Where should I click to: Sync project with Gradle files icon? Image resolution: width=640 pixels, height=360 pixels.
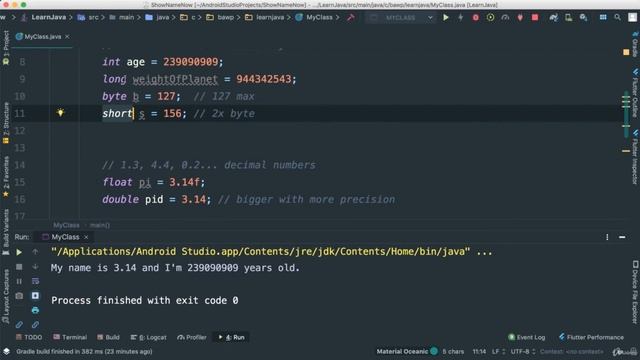[x=553, y=18]
